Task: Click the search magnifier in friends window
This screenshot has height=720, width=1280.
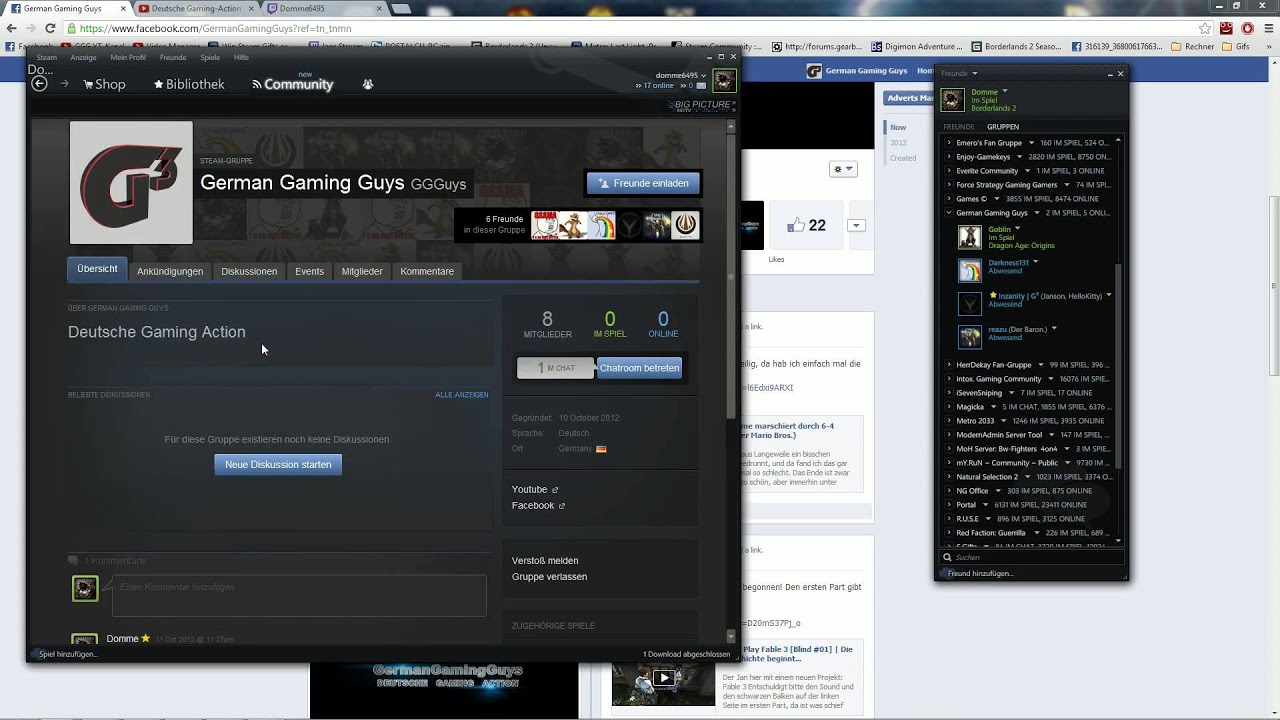Action: [947, 557]
